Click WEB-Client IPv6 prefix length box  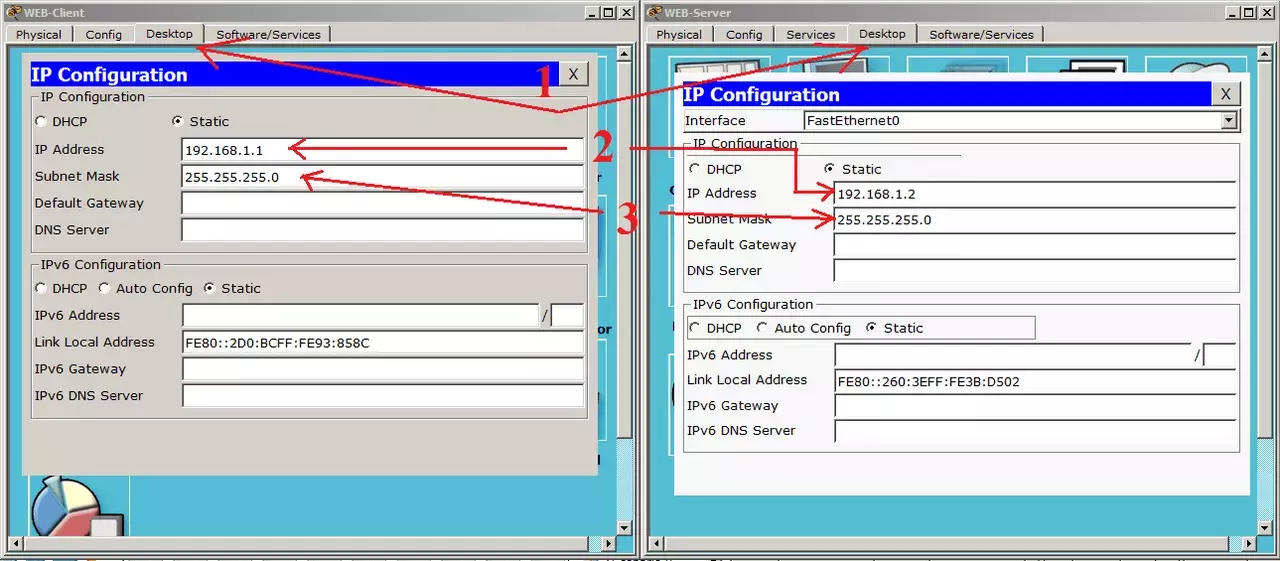(x=568, y=316)
